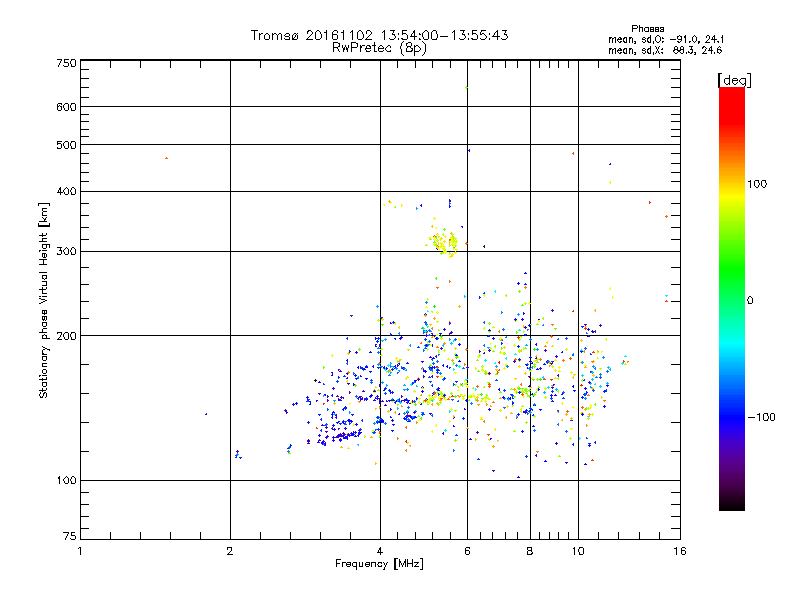Select the 'mean, sd,X: 88.3, 24.6' line

click(665, 51)
